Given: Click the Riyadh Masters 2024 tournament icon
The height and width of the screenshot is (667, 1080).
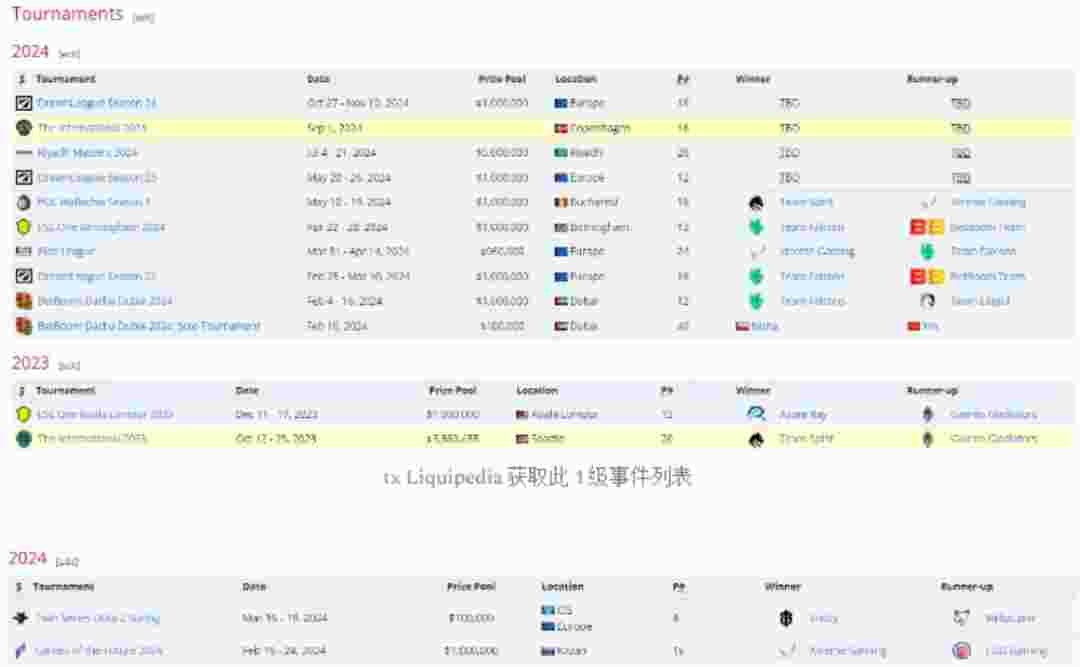Looking at the screenshot, I should pos(23,153).
